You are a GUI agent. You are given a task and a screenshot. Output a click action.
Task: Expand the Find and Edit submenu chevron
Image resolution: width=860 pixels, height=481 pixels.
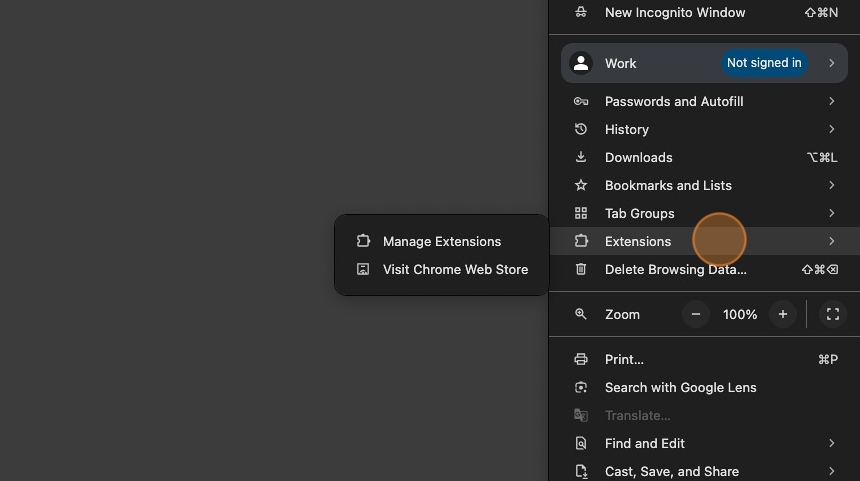[832, 443]
